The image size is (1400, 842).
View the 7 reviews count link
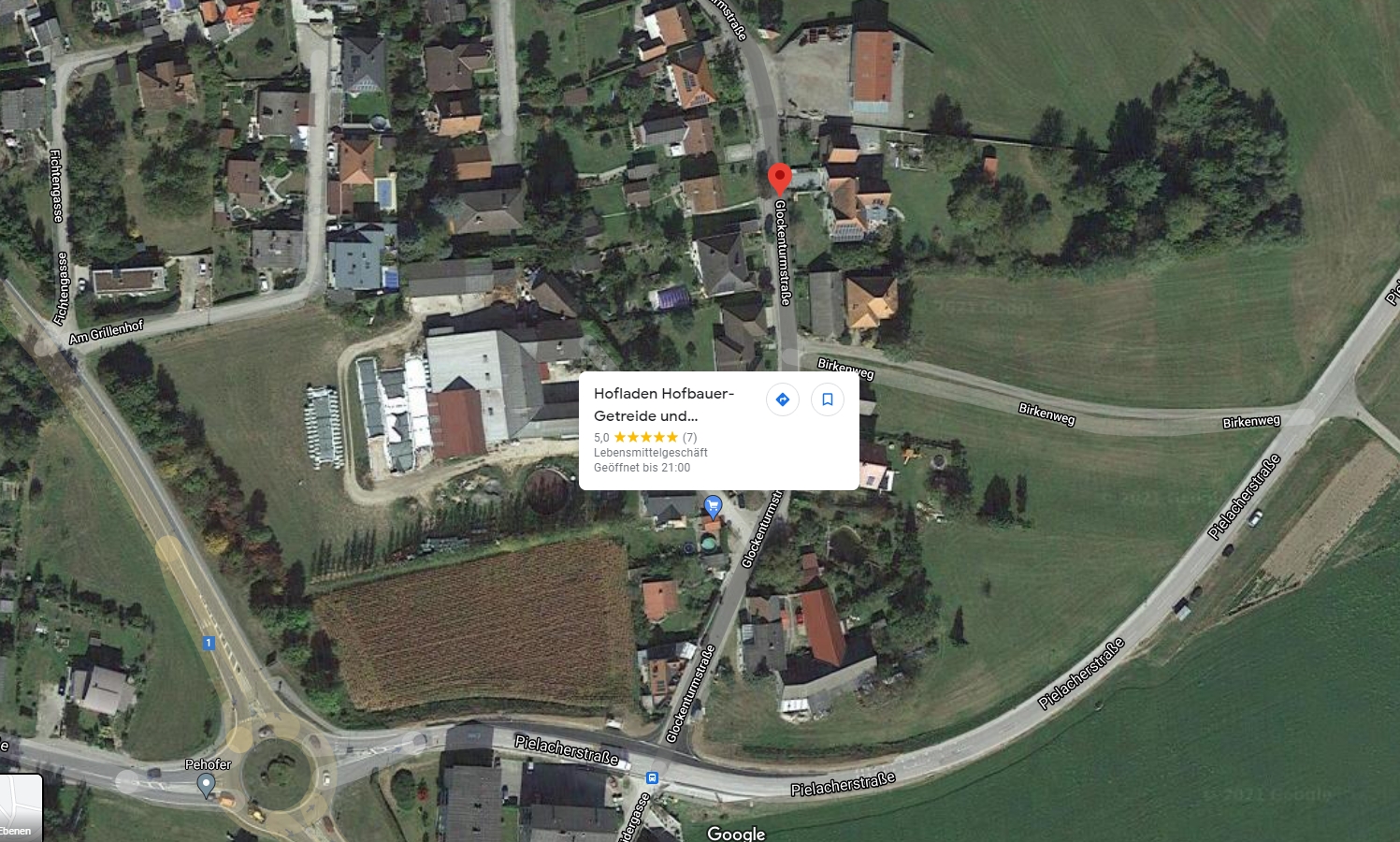click(689, 437)
